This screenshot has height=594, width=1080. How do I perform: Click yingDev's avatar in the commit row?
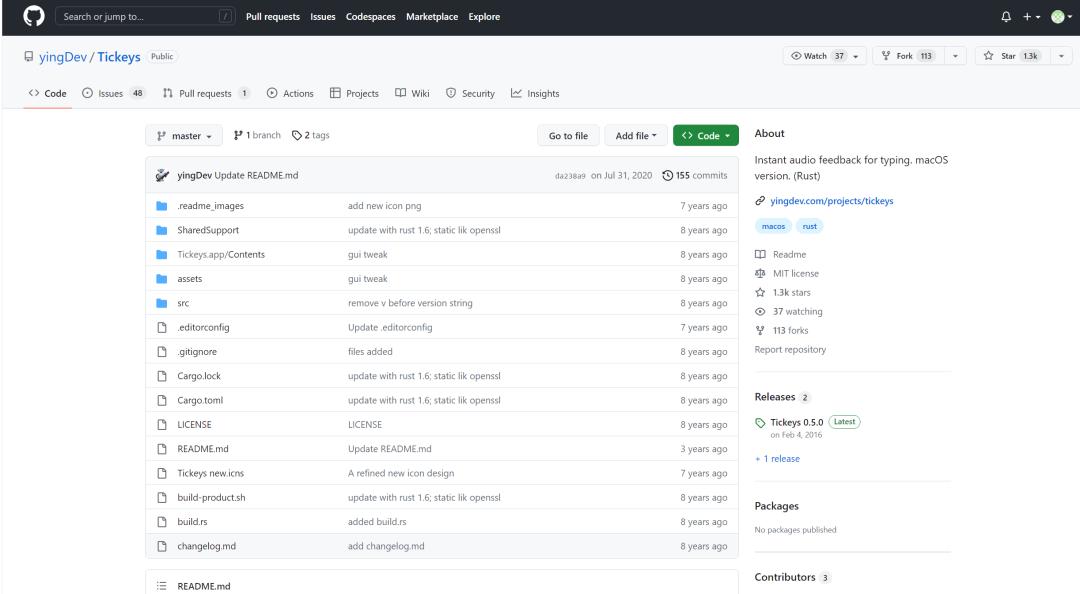(x=162, y=176)
